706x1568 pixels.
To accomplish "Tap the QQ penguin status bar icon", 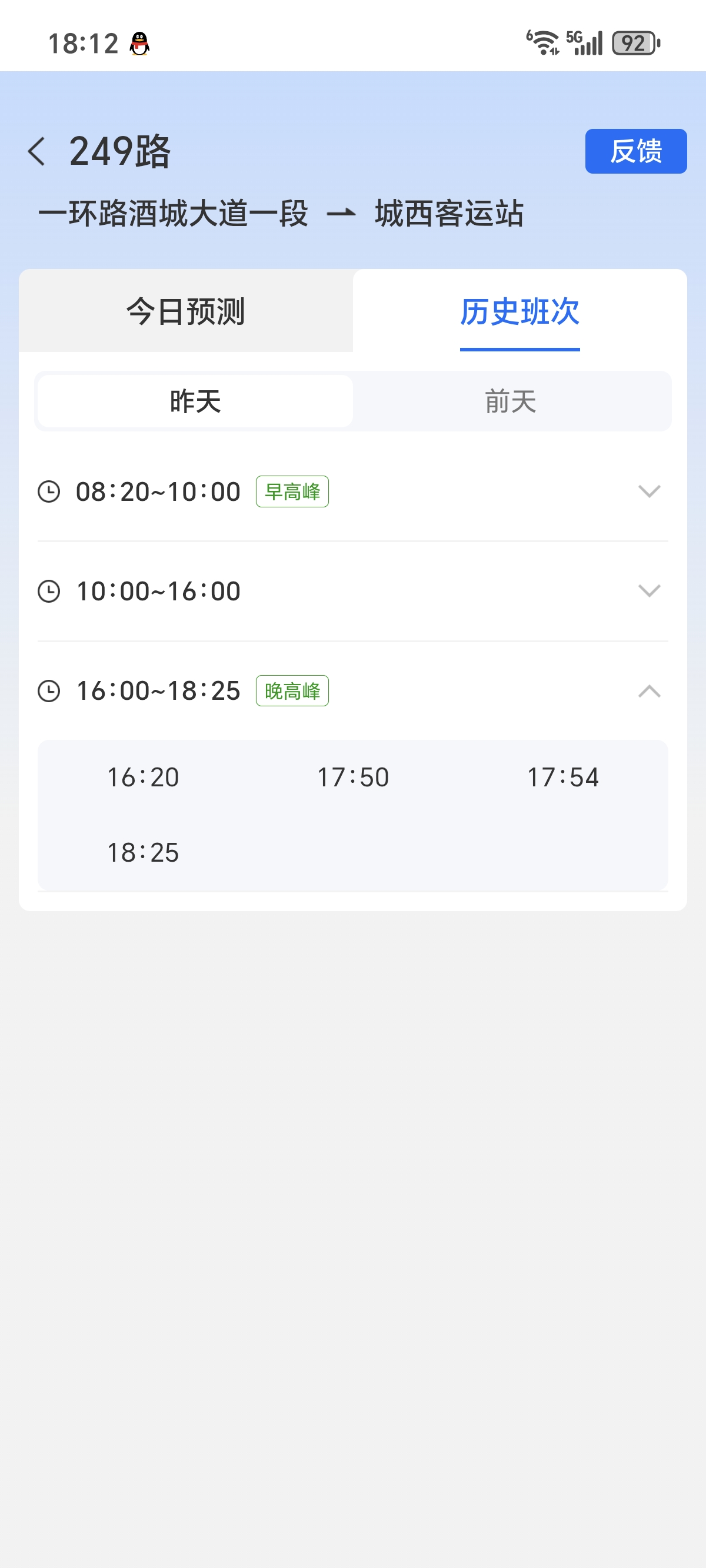I will (139, 44).
